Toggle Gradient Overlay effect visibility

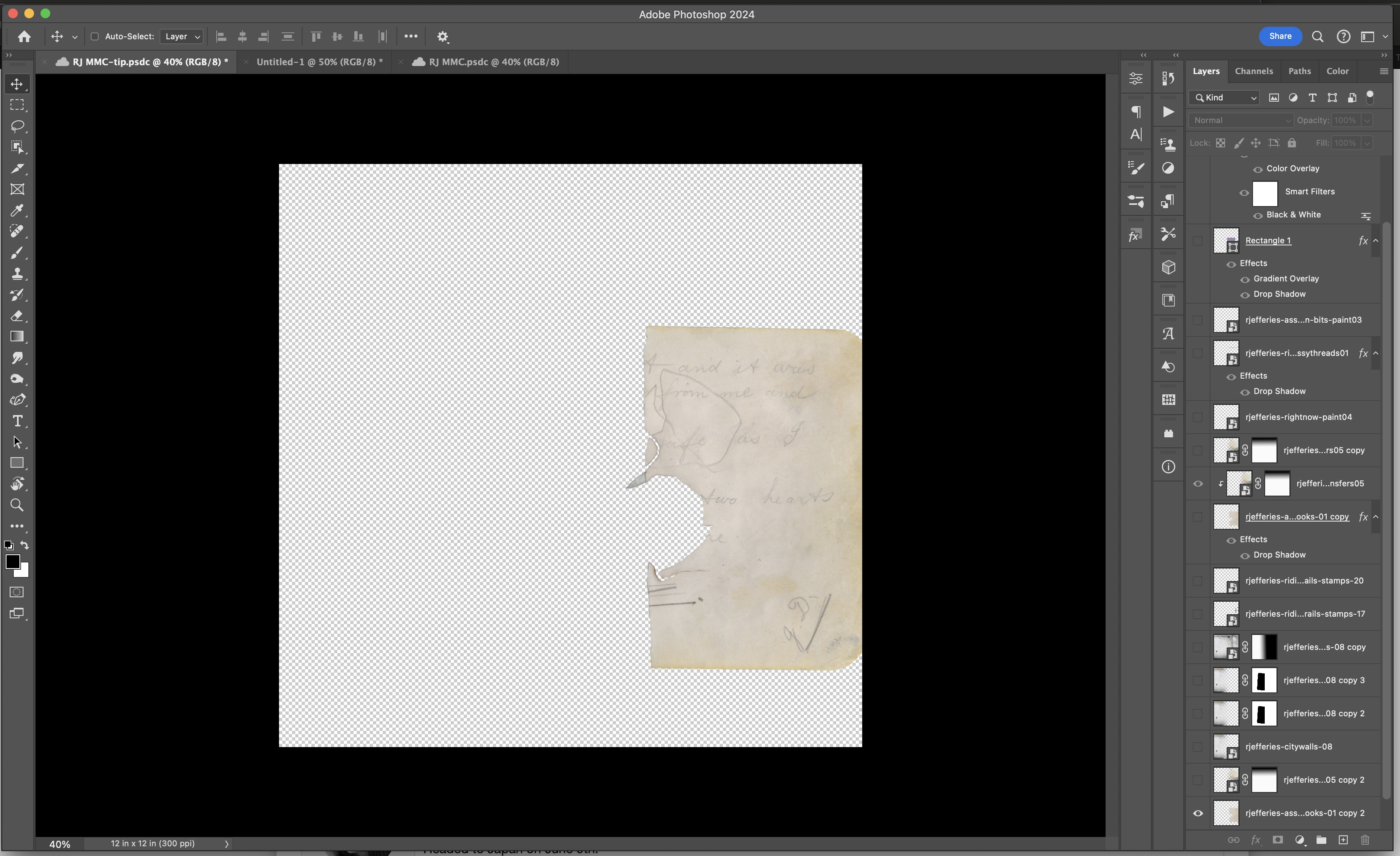point(1245,279)
